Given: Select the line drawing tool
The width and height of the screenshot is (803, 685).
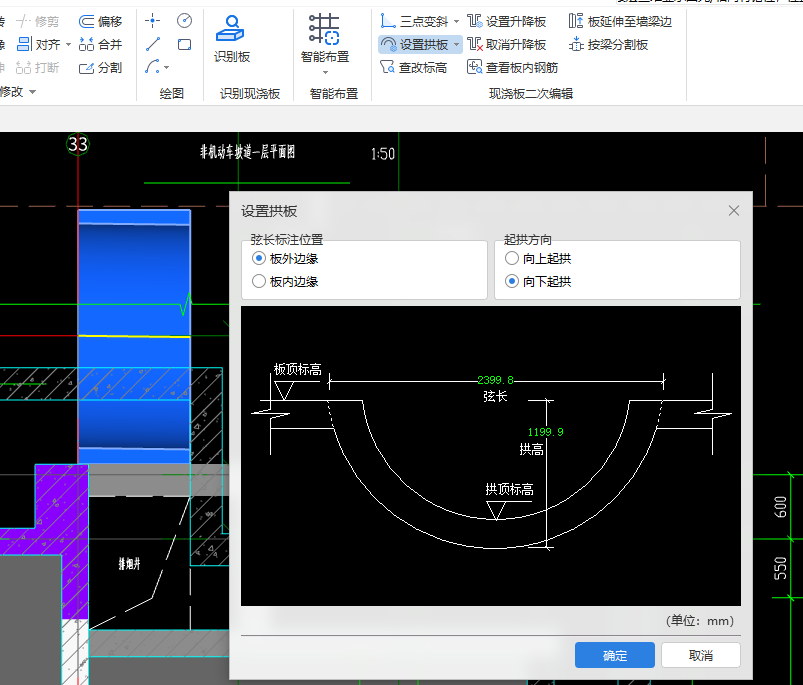Looking at the screenshot, I should point(153,44).
